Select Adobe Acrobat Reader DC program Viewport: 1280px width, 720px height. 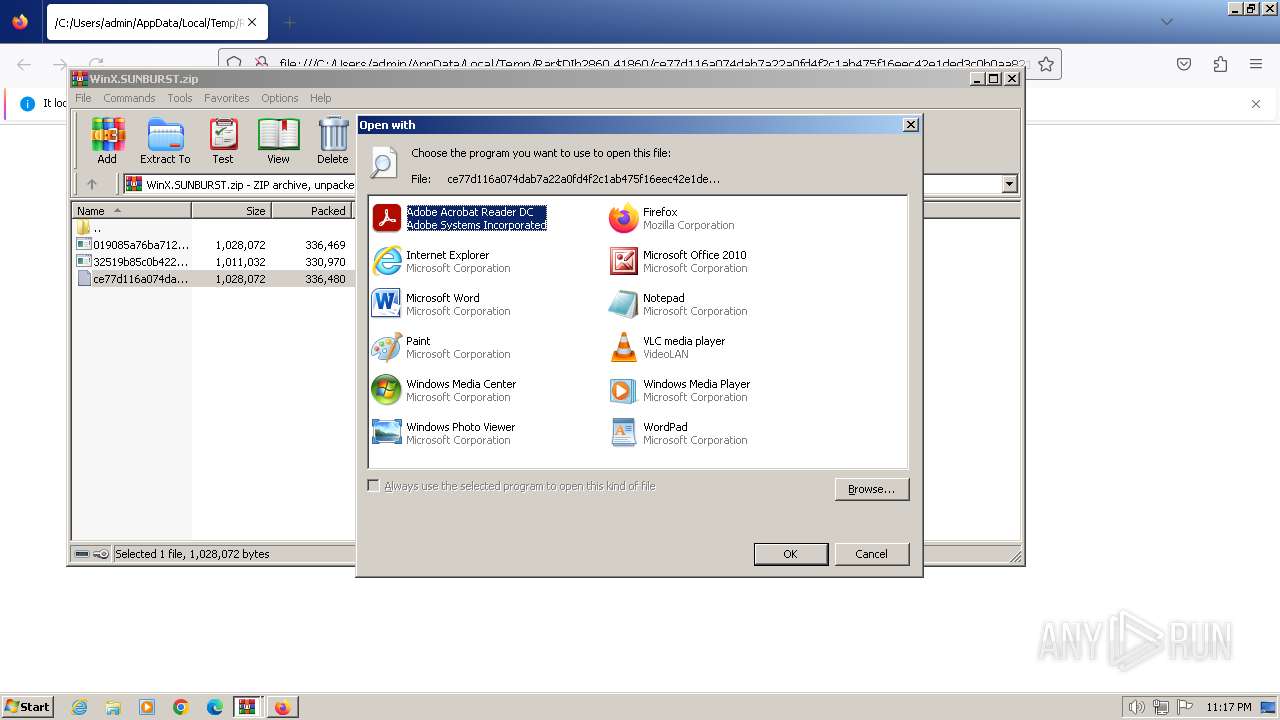459,218
